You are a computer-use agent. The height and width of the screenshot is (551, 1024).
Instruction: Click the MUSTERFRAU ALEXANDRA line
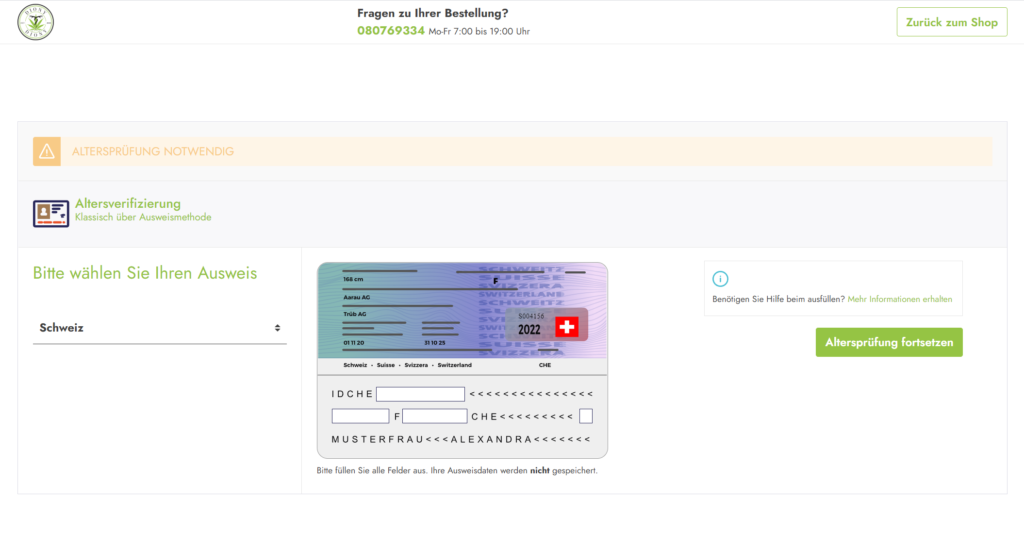461,439
